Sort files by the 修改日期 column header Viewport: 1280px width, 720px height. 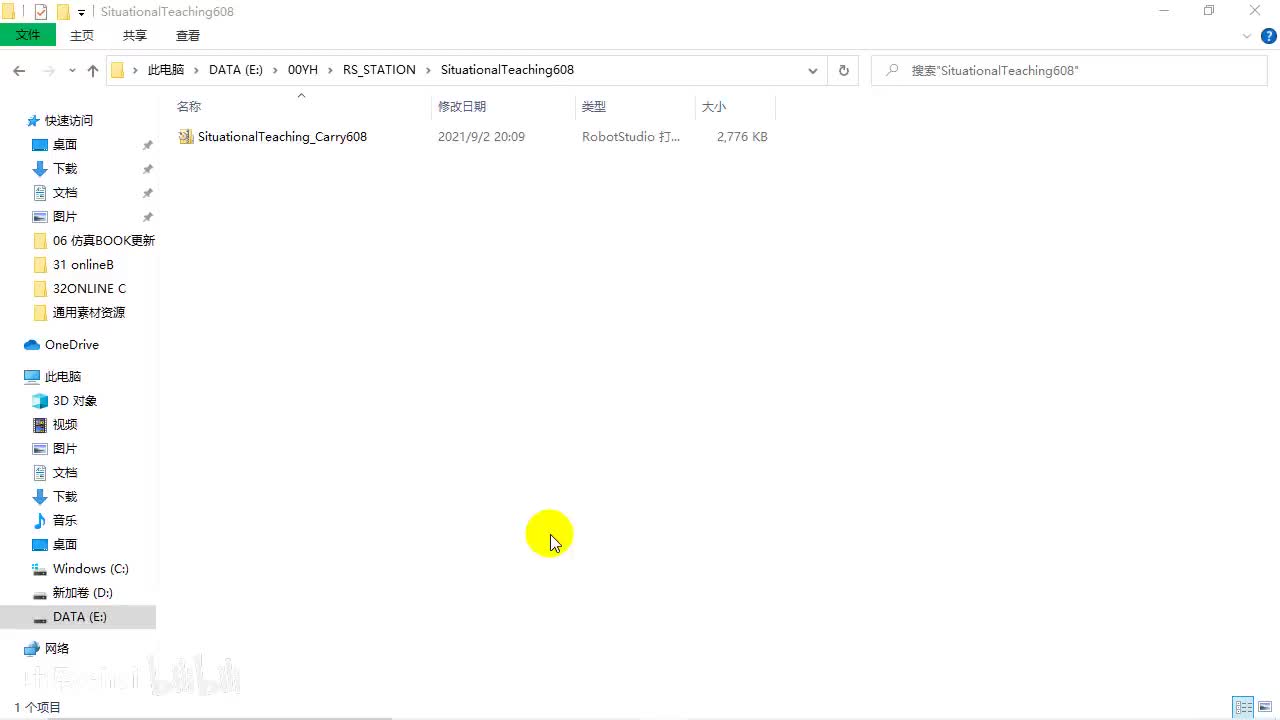tap(462, 106)
